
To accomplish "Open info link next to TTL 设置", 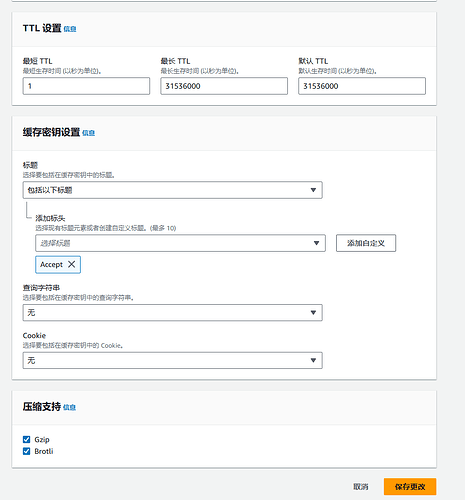I will (70, 29).
